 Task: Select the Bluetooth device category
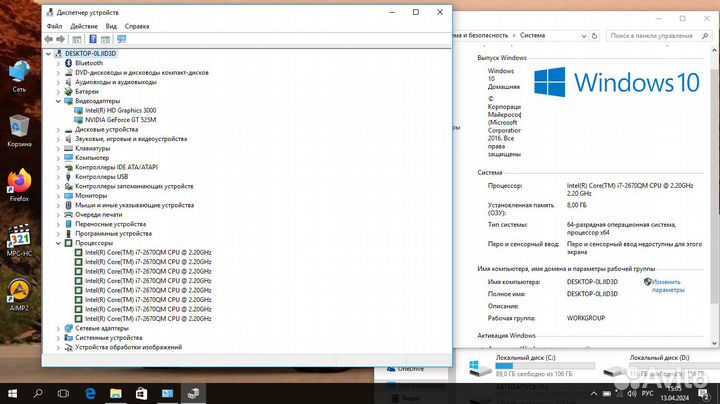[x=89, y=63]
